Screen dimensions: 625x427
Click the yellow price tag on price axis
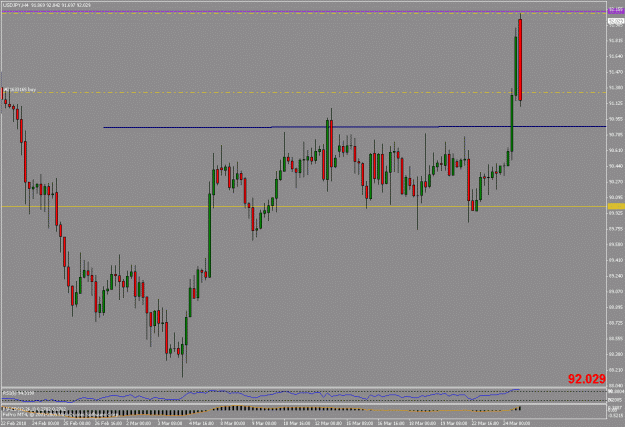point(616,206)
